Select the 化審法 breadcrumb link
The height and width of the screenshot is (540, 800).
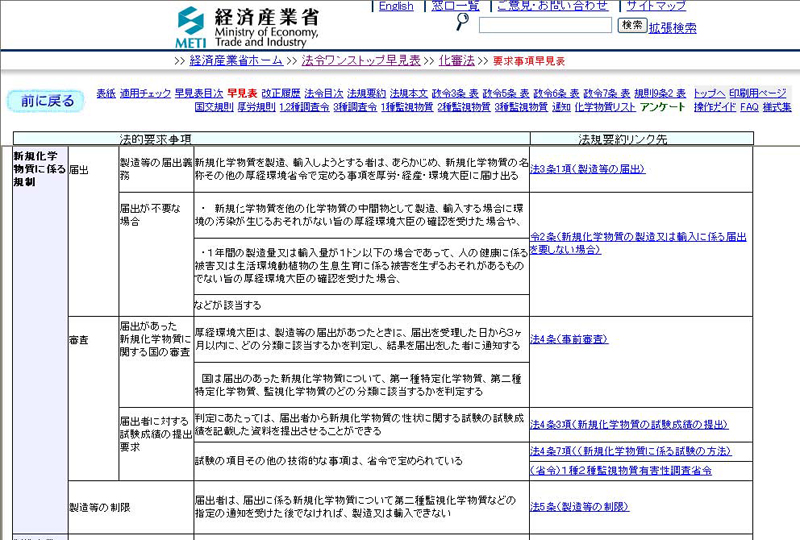coord(456,61)
